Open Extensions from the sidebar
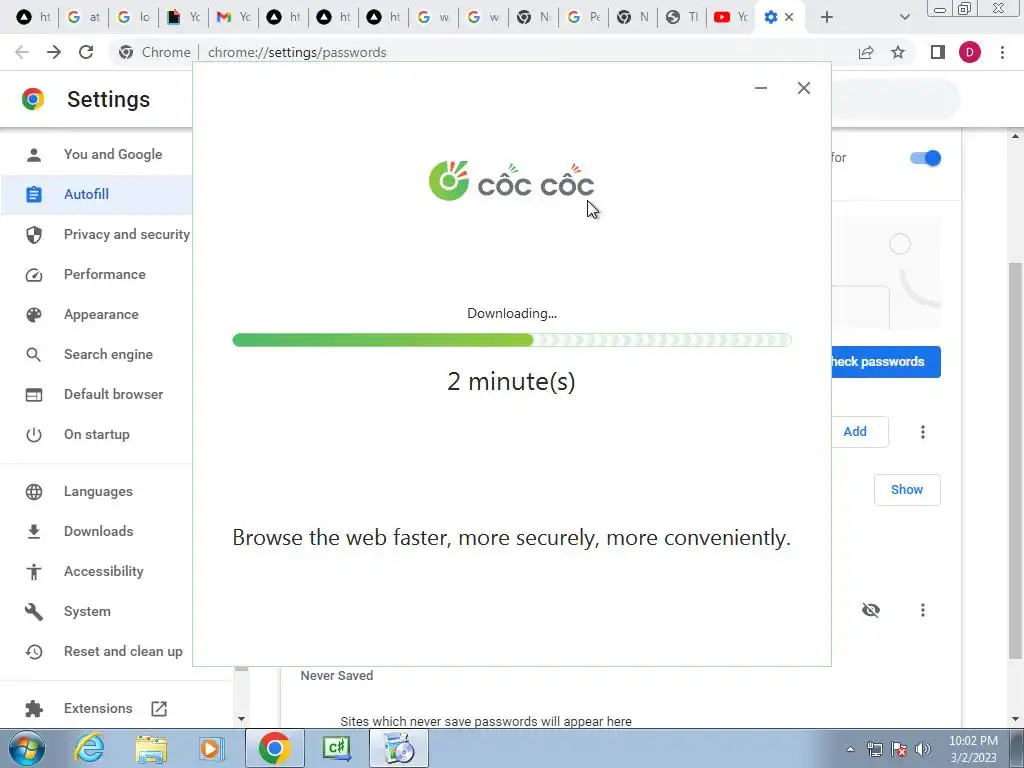Viewport: 1024px width, 768px height. (98, 709)
